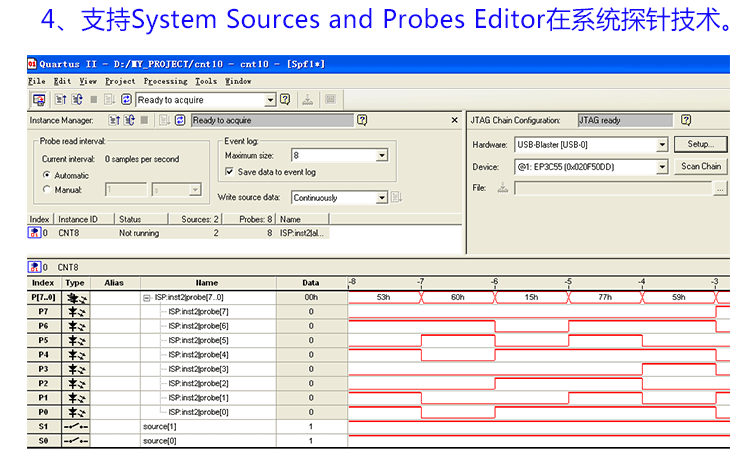Click read probe icon in Instance Manager
Viewport: 750px width, 463px height.
point(114,120)
